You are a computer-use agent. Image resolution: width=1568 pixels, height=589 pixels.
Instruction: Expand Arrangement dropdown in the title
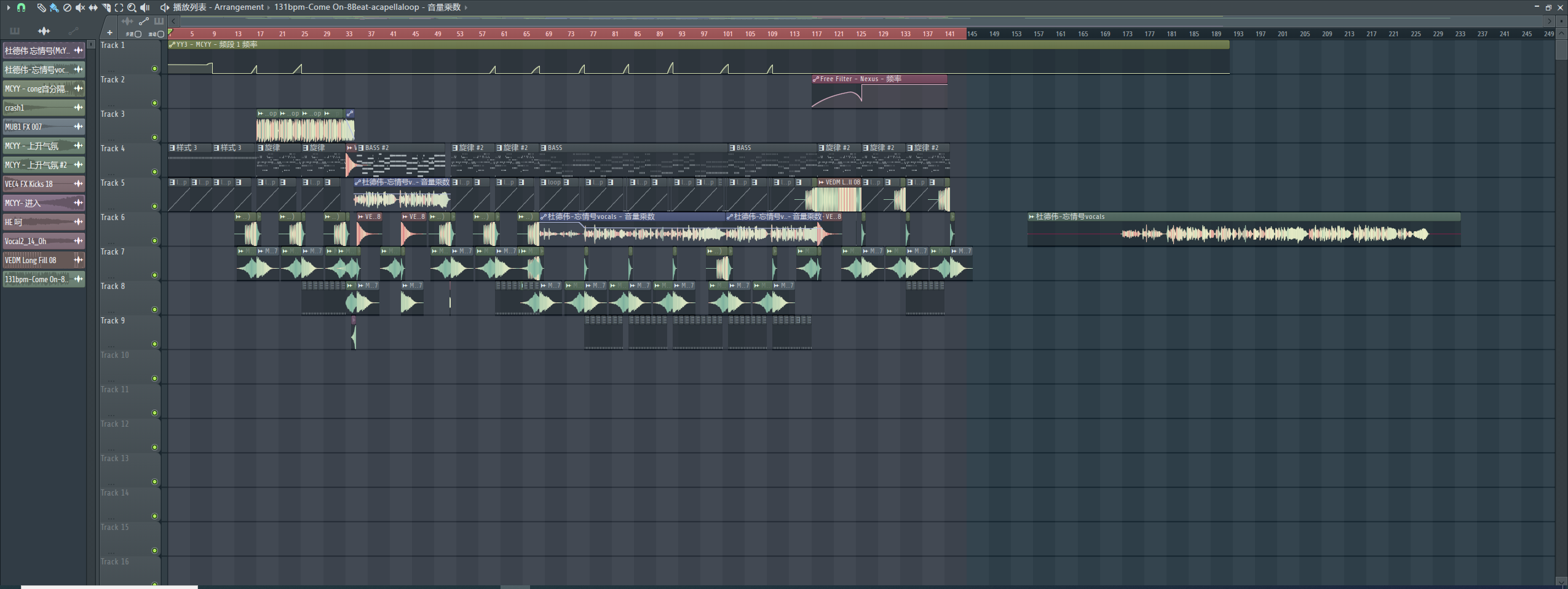268,7
